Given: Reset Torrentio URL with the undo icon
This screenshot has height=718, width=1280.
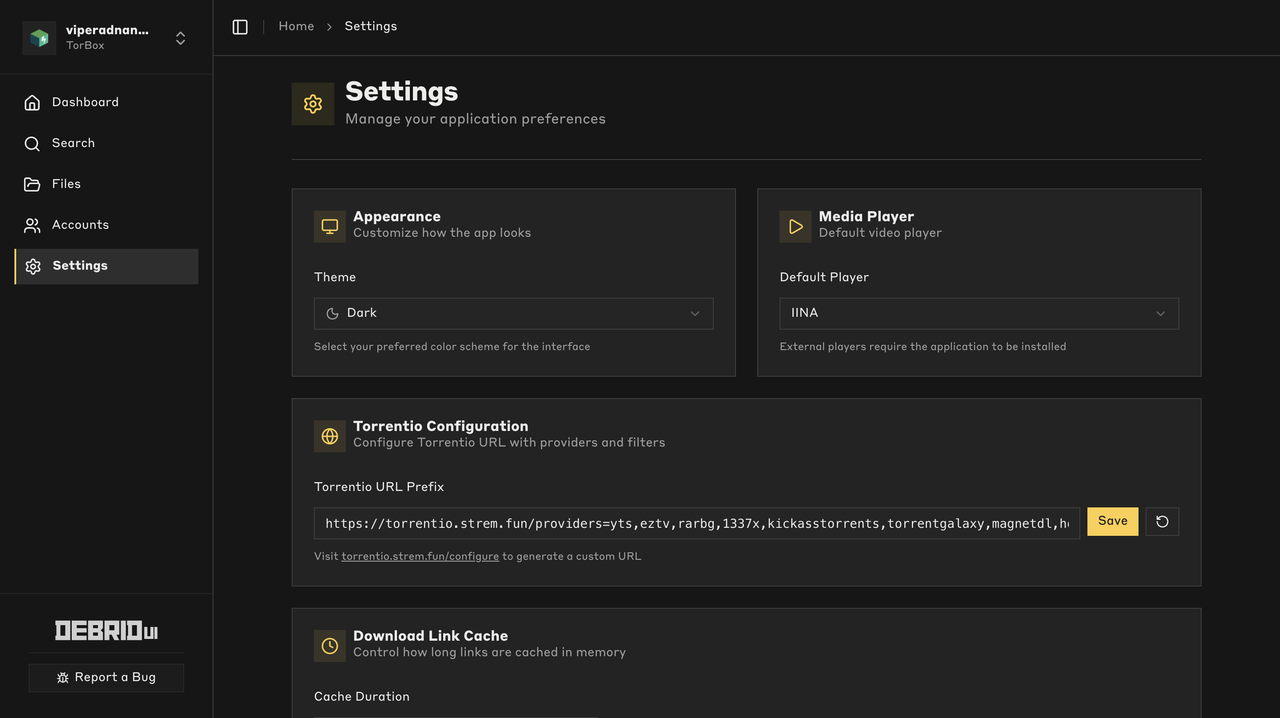Looking at the screenshot, I should [x=1162, y=521].
